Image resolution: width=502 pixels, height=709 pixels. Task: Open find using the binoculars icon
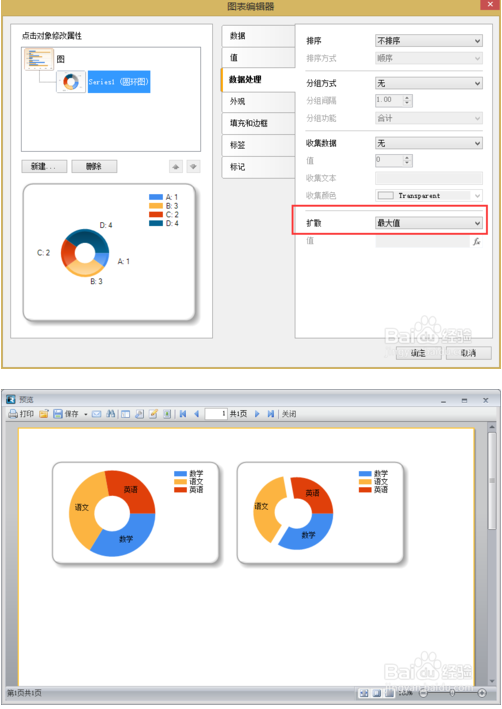[110, 414]
